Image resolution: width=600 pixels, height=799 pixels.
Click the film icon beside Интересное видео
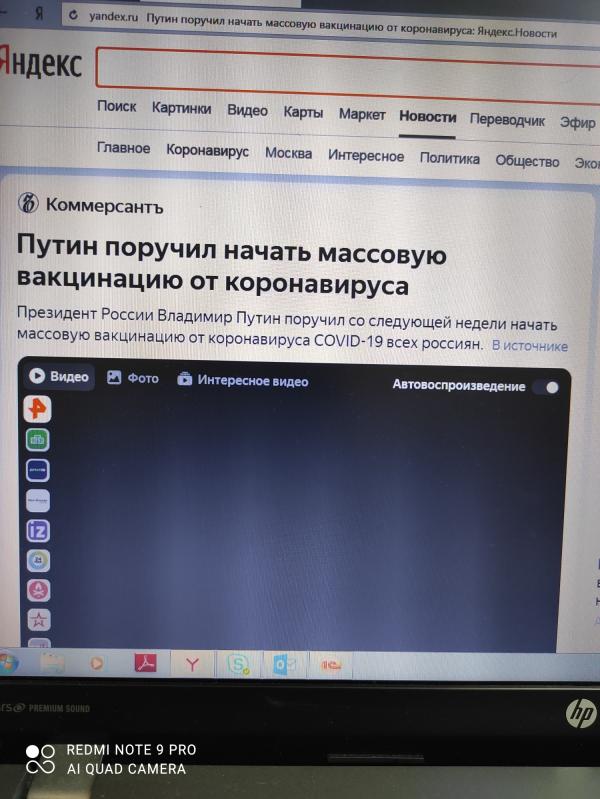(185, 379)
